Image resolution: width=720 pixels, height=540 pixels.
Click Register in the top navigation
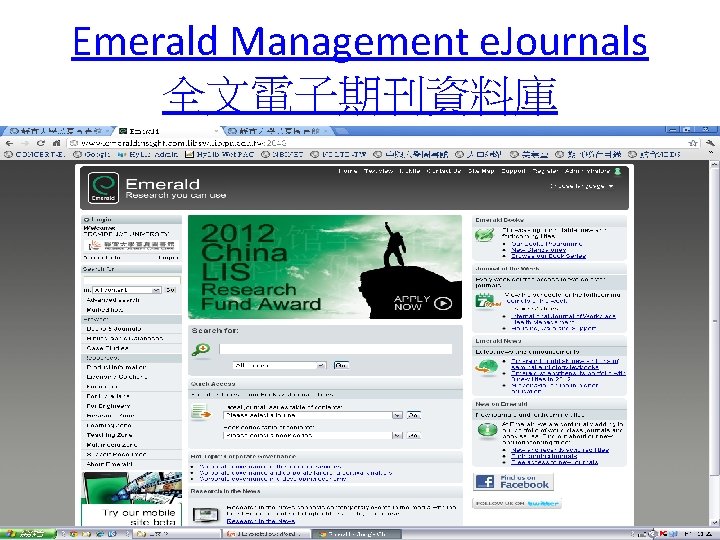pyautogui.click(x=545, y=171)
